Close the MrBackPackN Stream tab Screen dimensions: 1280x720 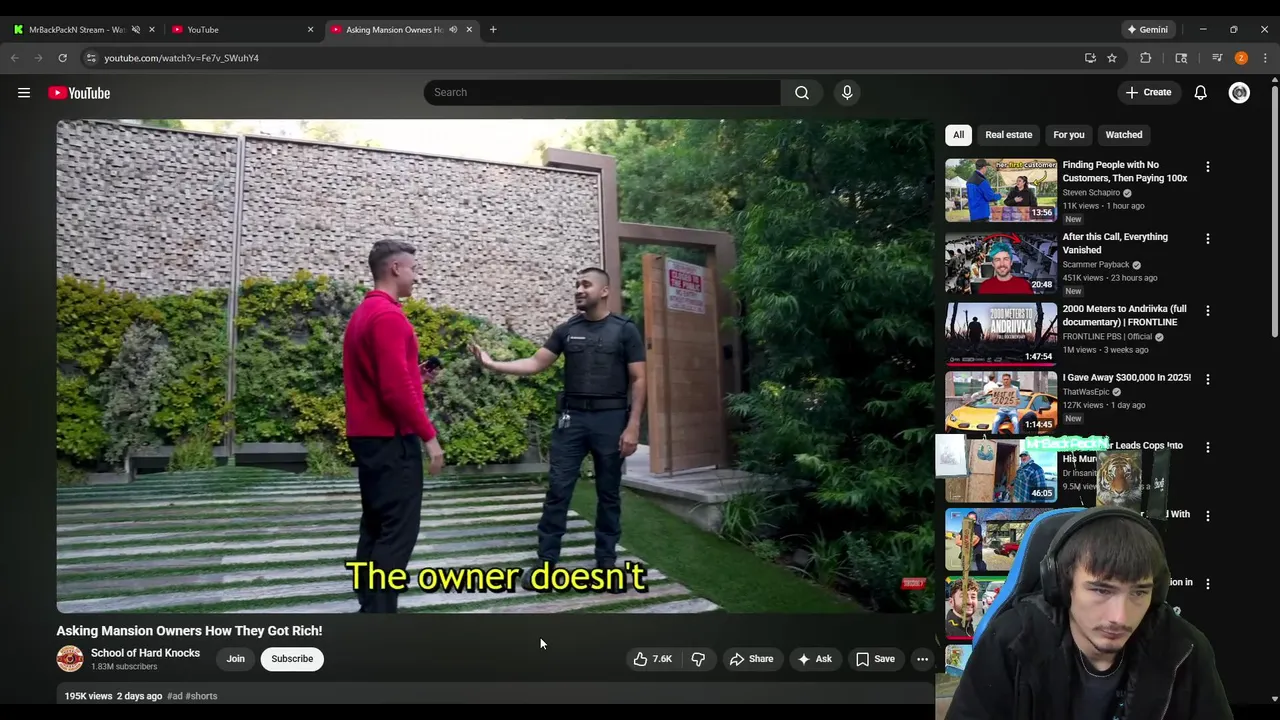pyautogui.click(x=152, y=29)
